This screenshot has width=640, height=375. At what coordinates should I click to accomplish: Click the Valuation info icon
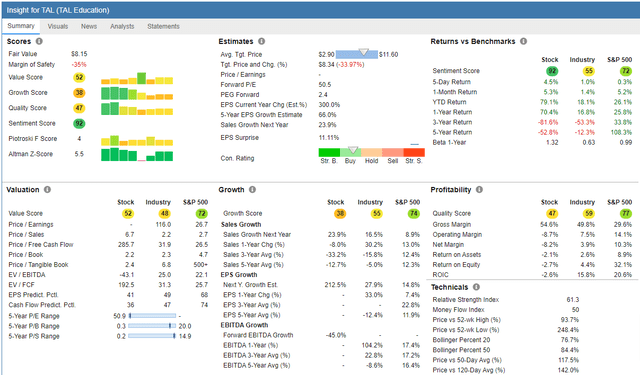[47, 190]
